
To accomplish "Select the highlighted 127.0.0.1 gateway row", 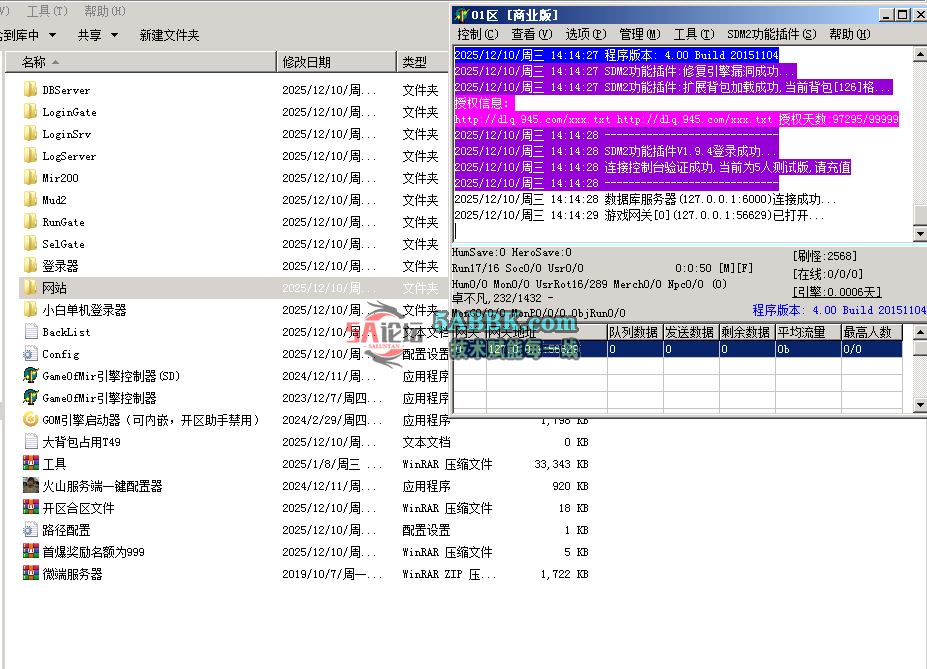I will point(528,350).
